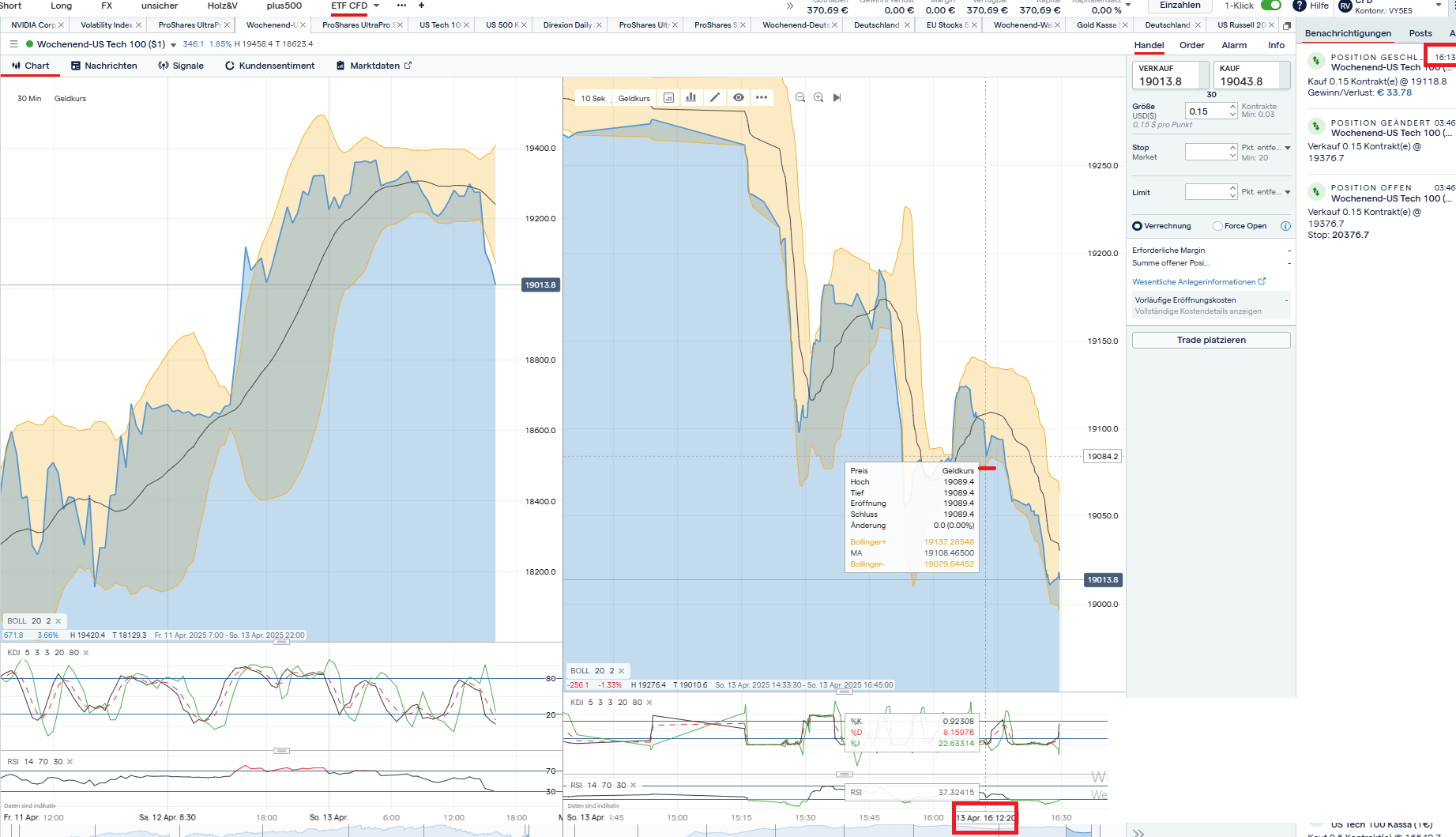Image resolution: width=1456 pixels, height=837 pixels.
Task: Open the Wesentliche Anlegerinformationen link
Action: (x=1198, y=282)
